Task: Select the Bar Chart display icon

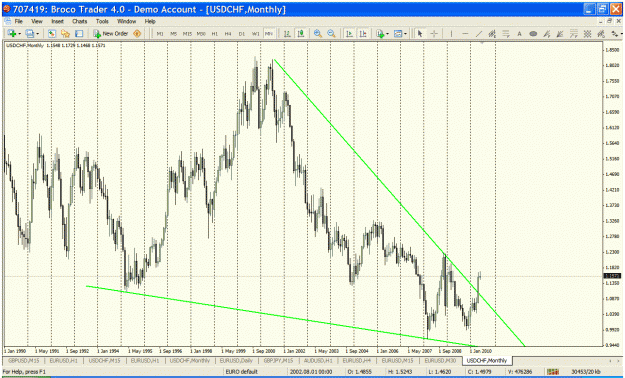Action: [x=287, y=34]
